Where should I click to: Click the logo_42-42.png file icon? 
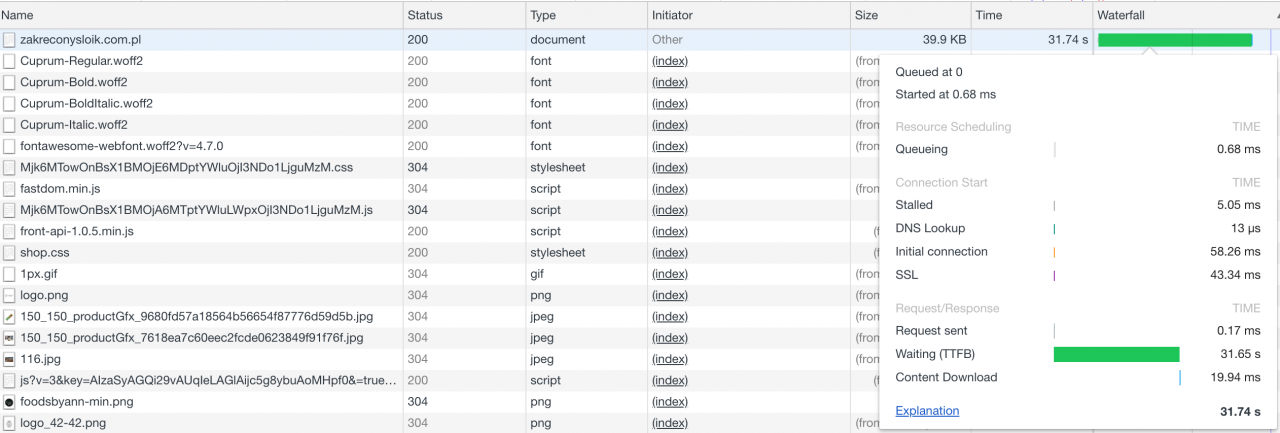[x=9, y=423]
